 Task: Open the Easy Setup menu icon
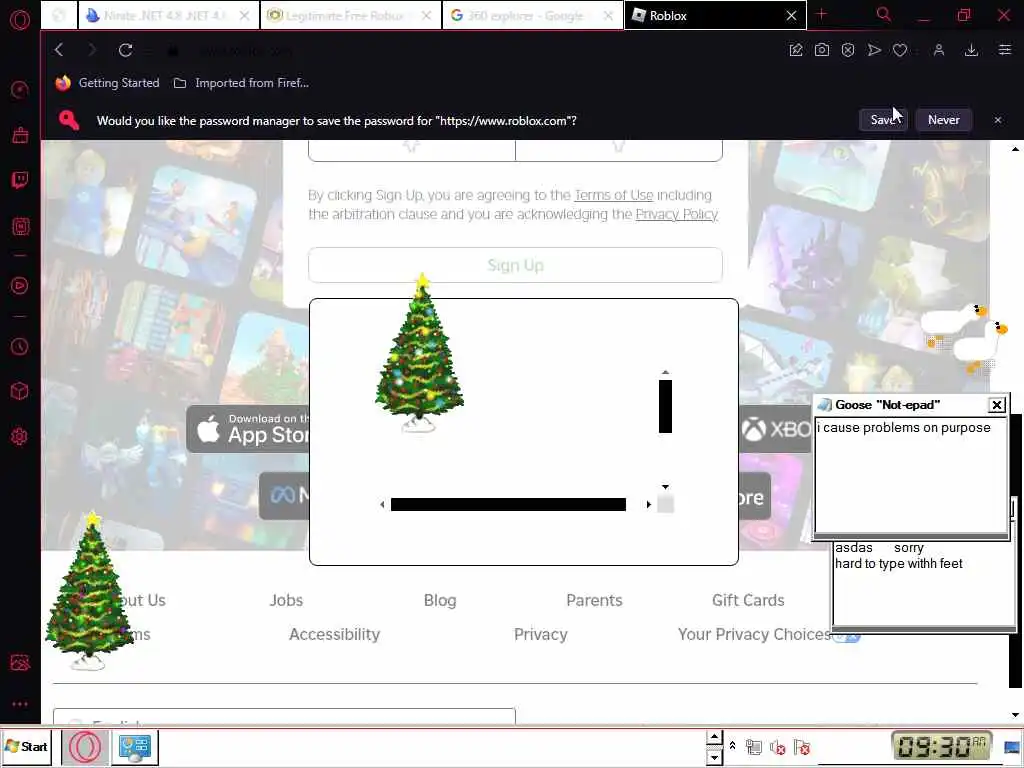click(1004, 50)
